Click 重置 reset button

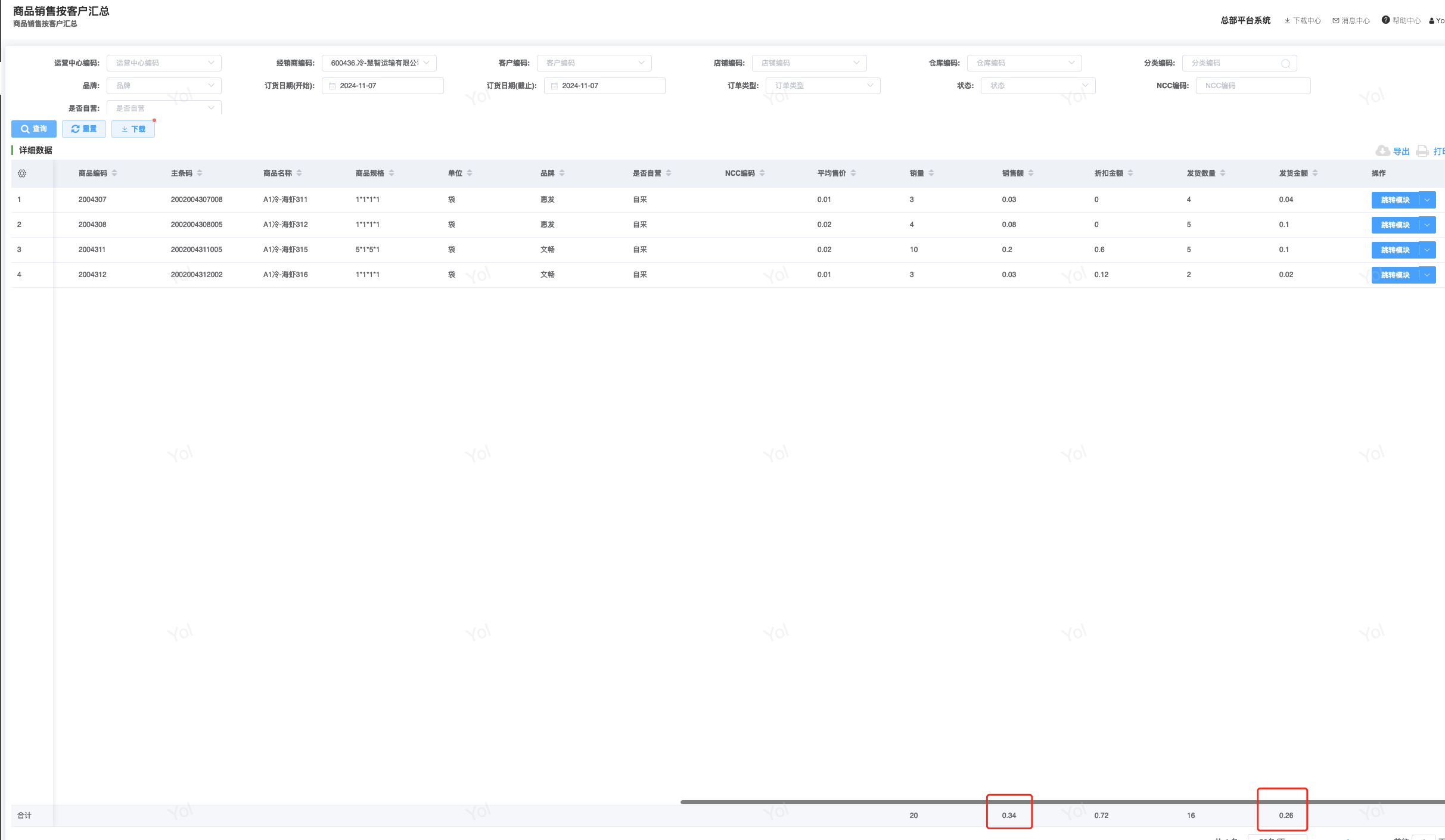coord(84,129)
